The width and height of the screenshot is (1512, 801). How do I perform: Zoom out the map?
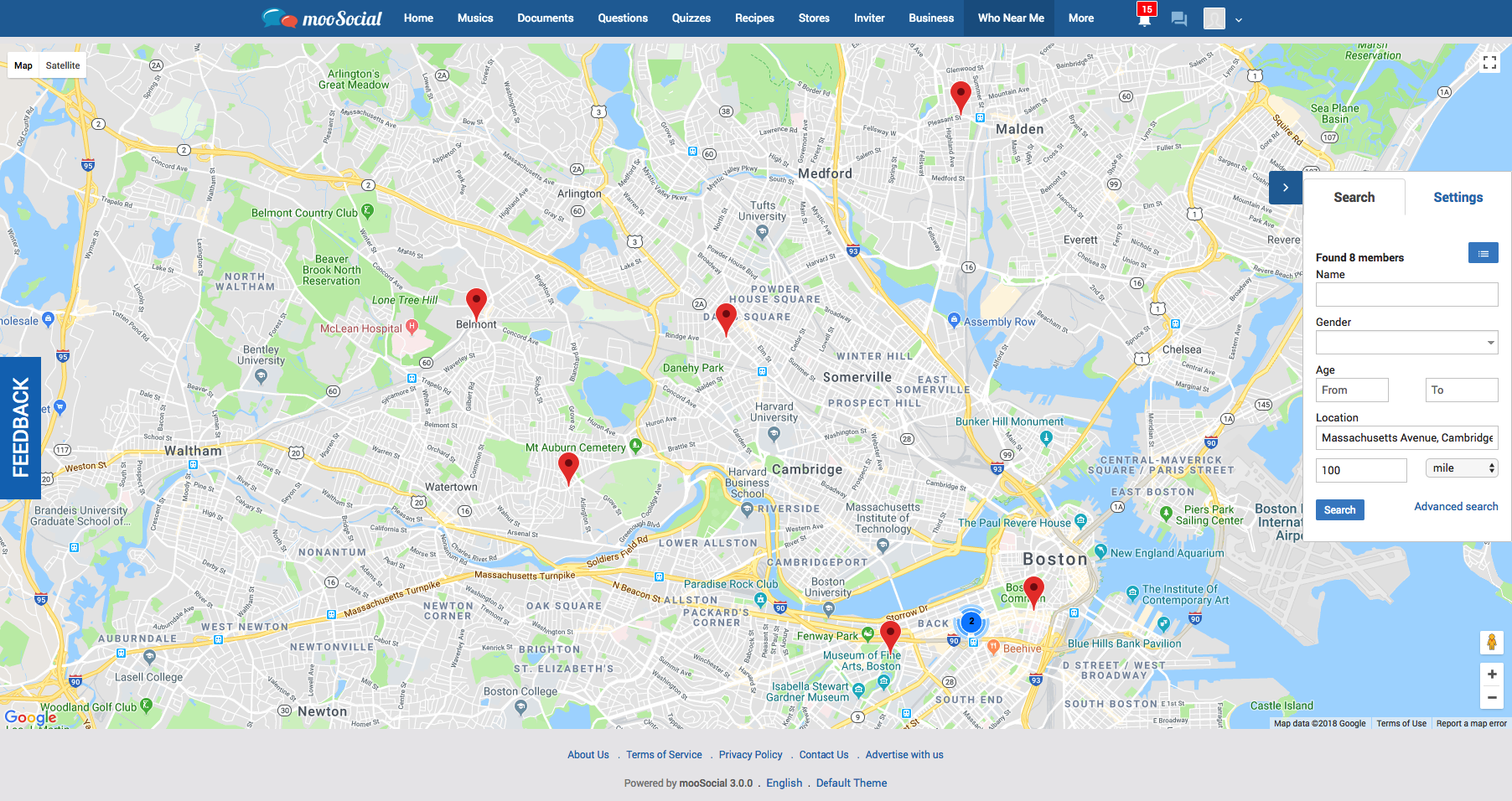tap(1492, 697)
